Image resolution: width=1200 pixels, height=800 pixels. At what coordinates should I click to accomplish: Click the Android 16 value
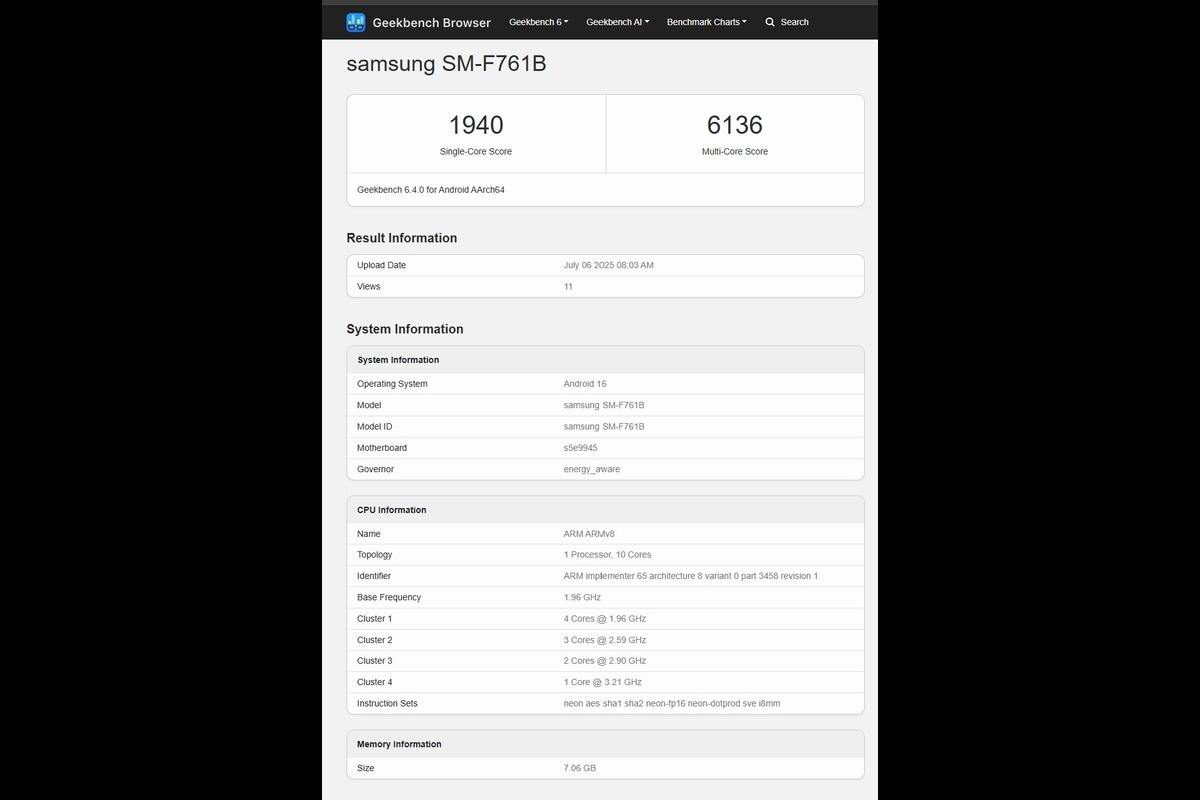[x=585, y=384]
